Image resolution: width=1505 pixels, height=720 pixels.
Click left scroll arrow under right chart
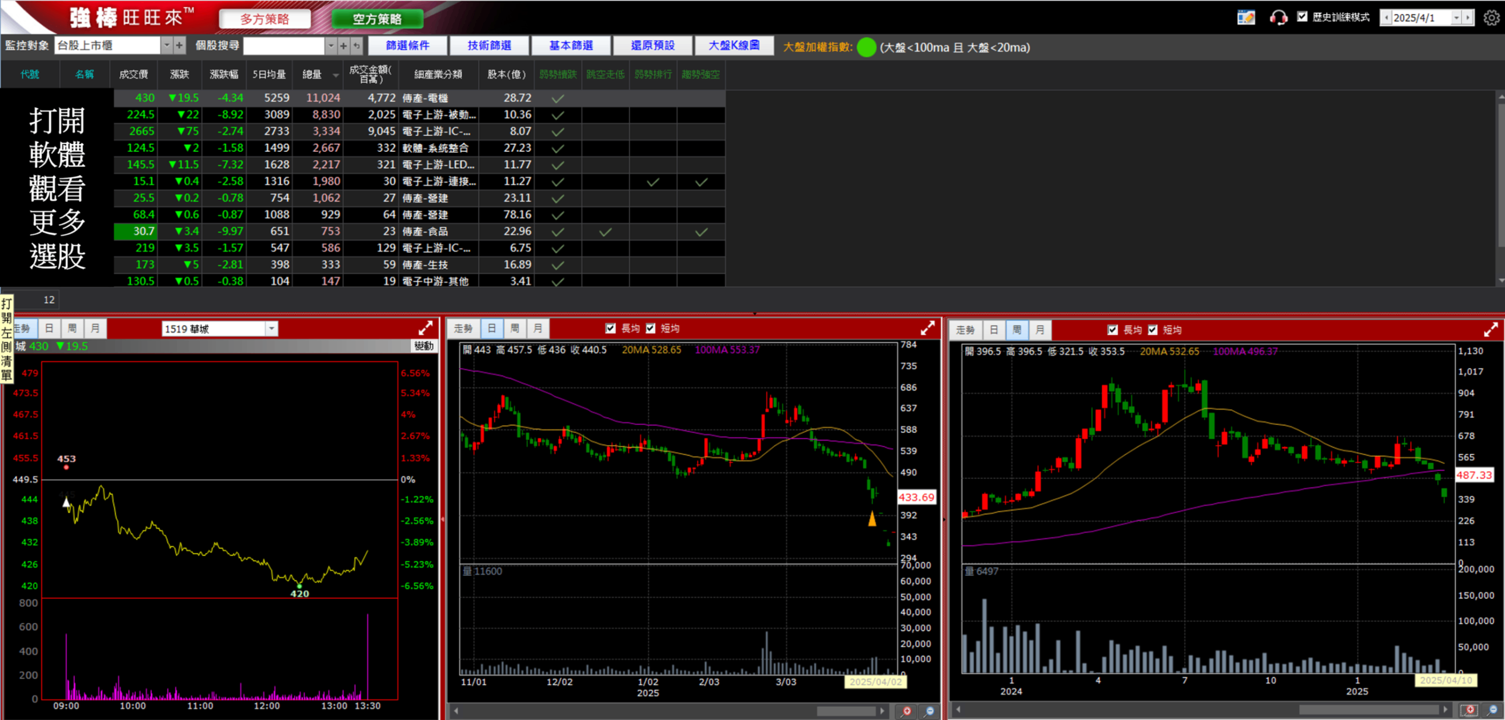pyautogui.click(x=958, y=710)
